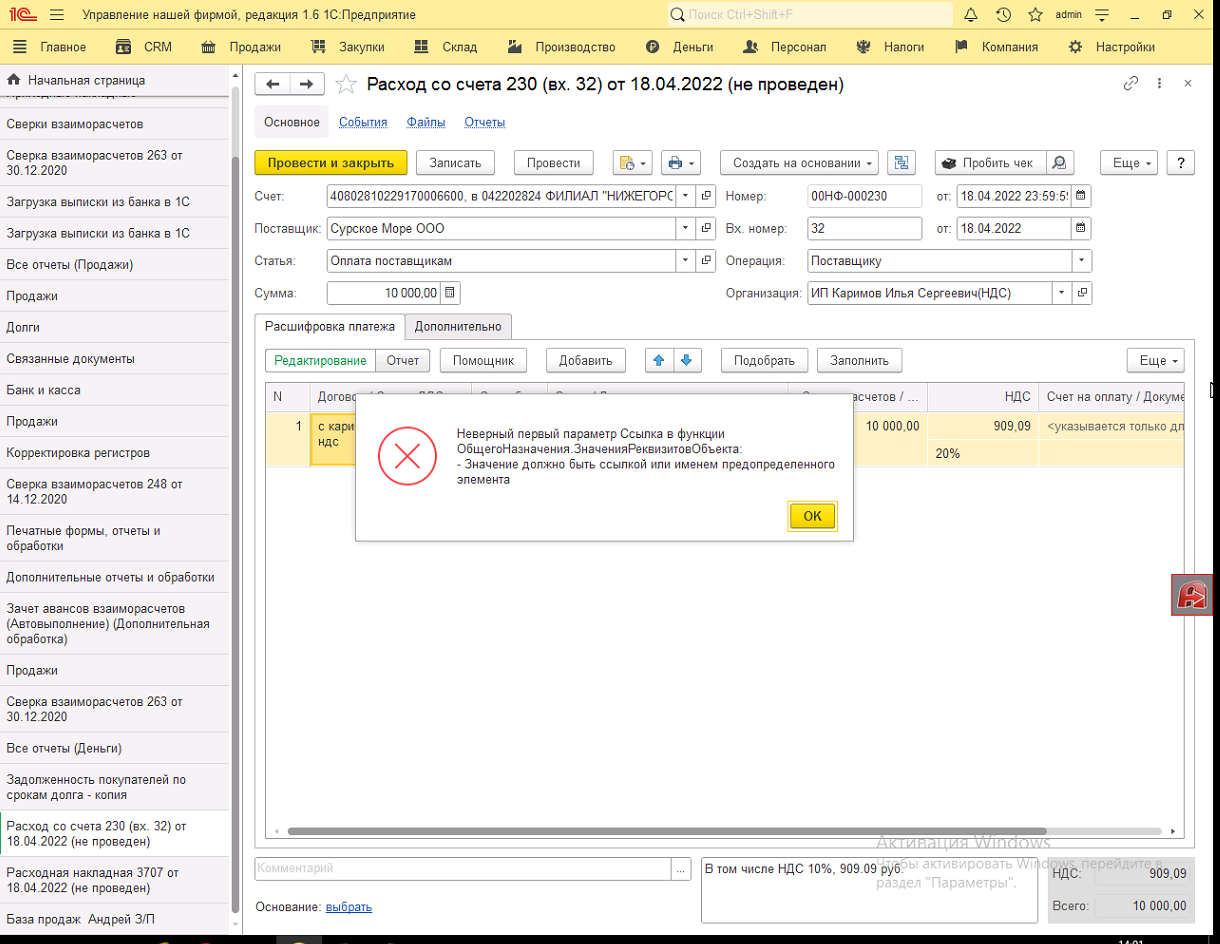Open the Статья item card icon

(x=706, y=261)
